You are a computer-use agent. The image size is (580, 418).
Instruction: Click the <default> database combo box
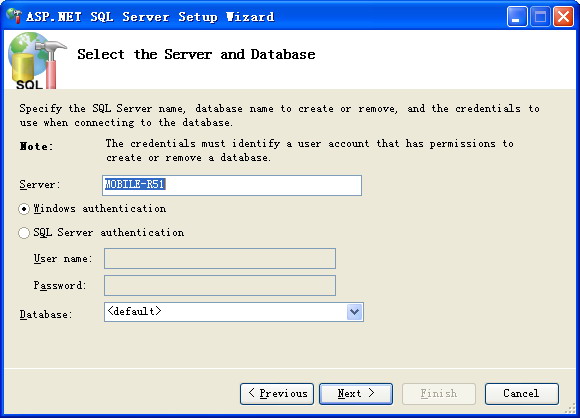pyautogui.click(x=234, y=312)
